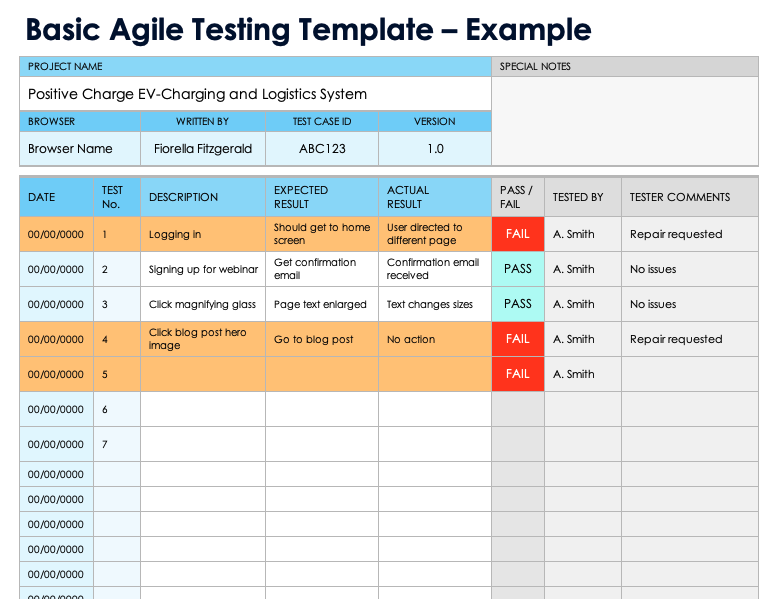Select the EXPECTED RESULT column header
Viewport: 777px width, 599px height.
click(322, 197)
